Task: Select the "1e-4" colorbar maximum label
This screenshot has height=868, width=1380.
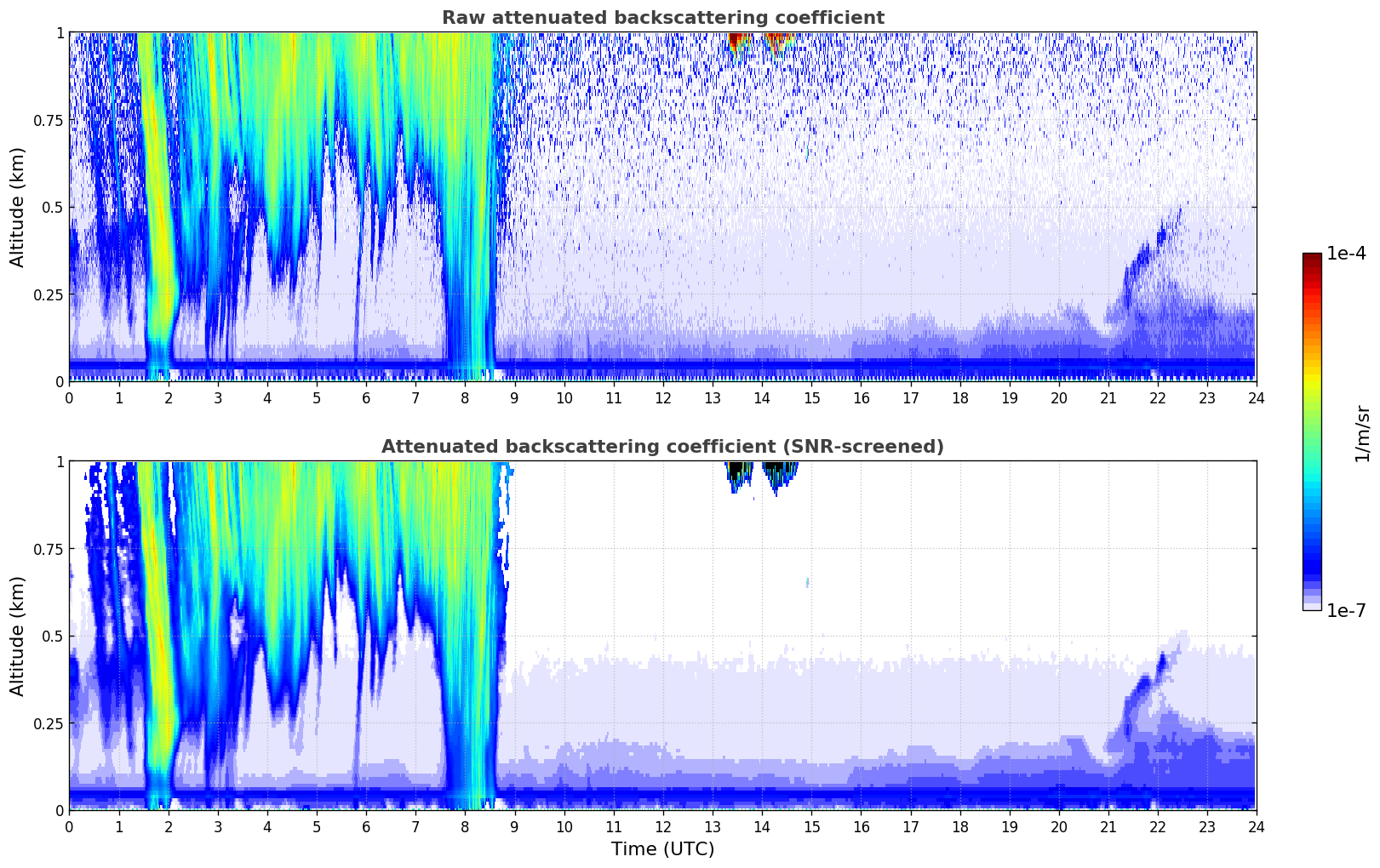Action: [1346, 254]
